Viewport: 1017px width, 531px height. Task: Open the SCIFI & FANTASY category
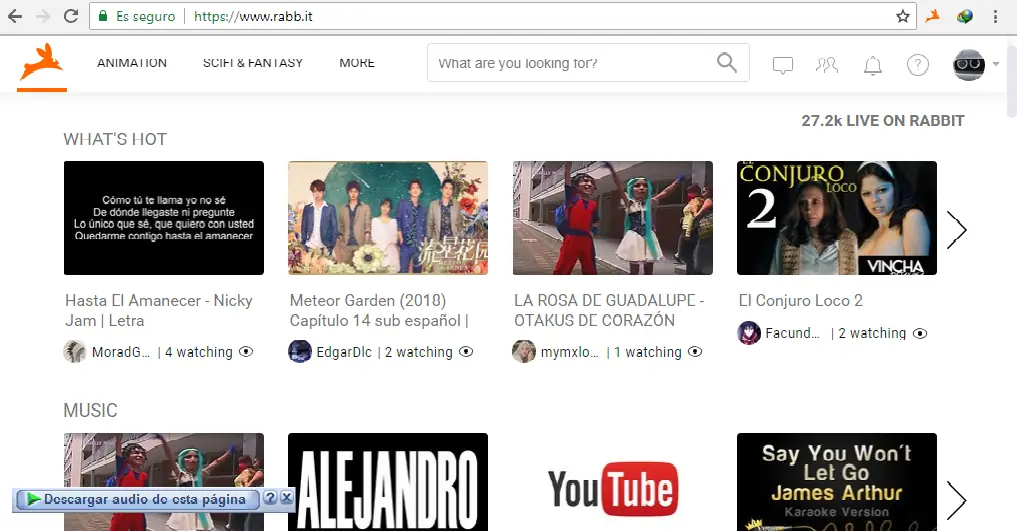pyautogui.click(x=253, y=63)
